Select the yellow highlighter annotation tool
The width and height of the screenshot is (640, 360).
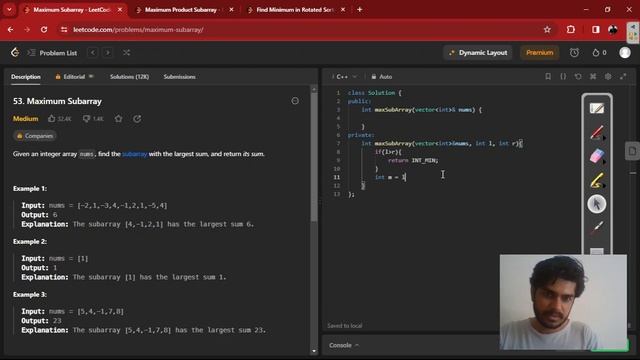[597, 180]
